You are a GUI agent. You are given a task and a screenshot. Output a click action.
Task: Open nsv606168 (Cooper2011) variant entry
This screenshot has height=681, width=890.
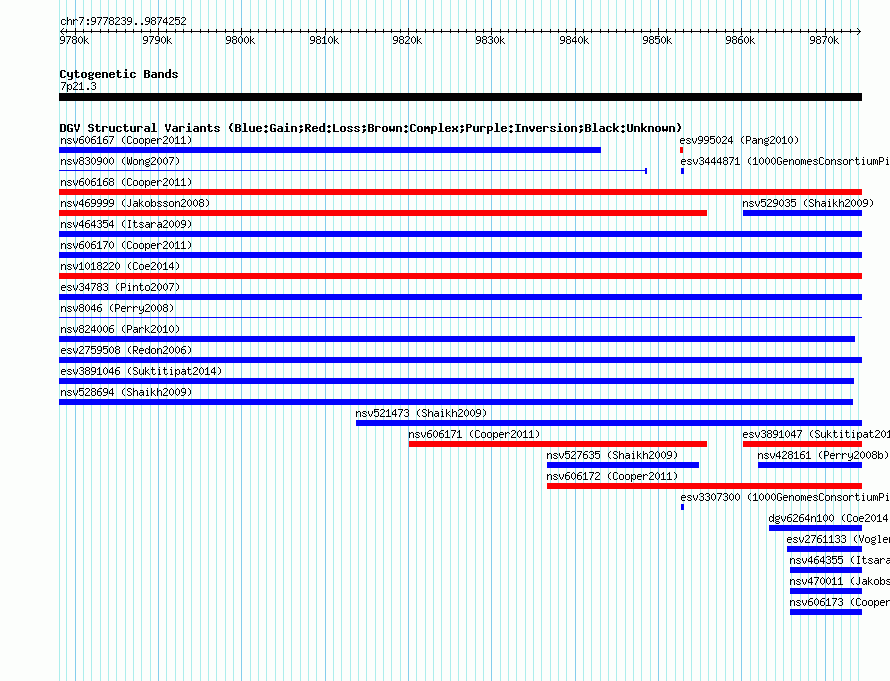(126, 182)
